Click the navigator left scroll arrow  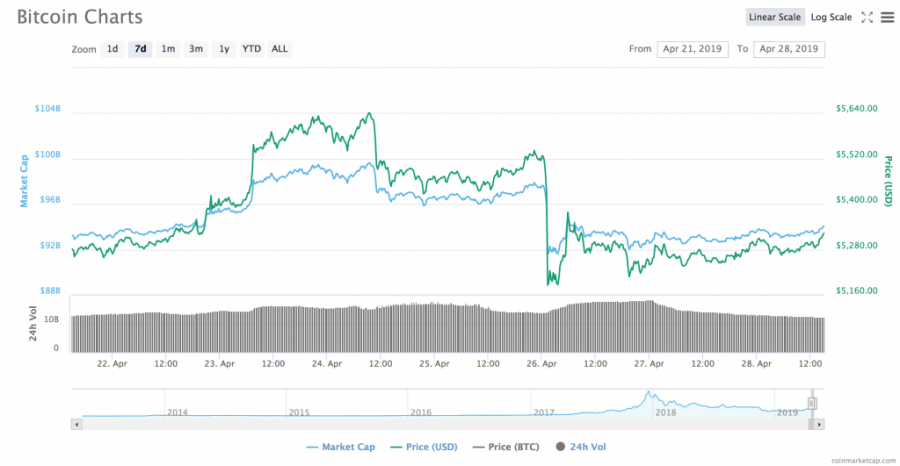(x=77, y=425)
